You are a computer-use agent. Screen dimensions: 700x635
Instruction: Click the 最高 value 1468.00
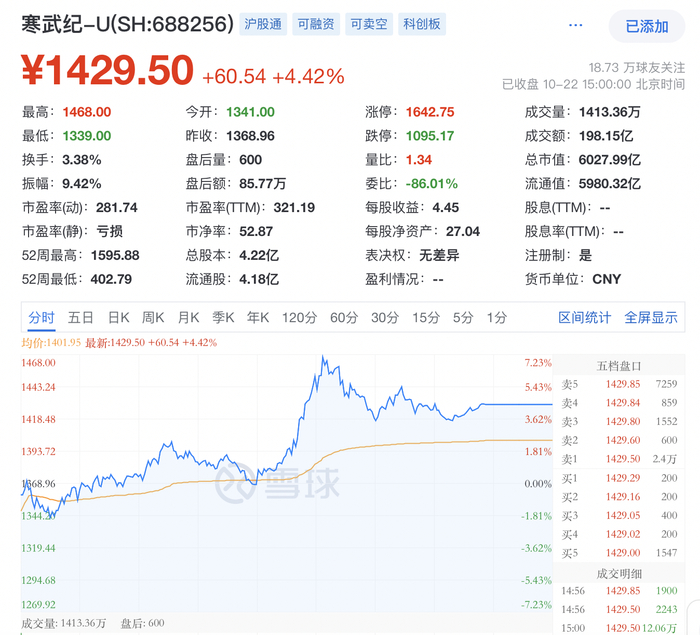tap(87, 112)
